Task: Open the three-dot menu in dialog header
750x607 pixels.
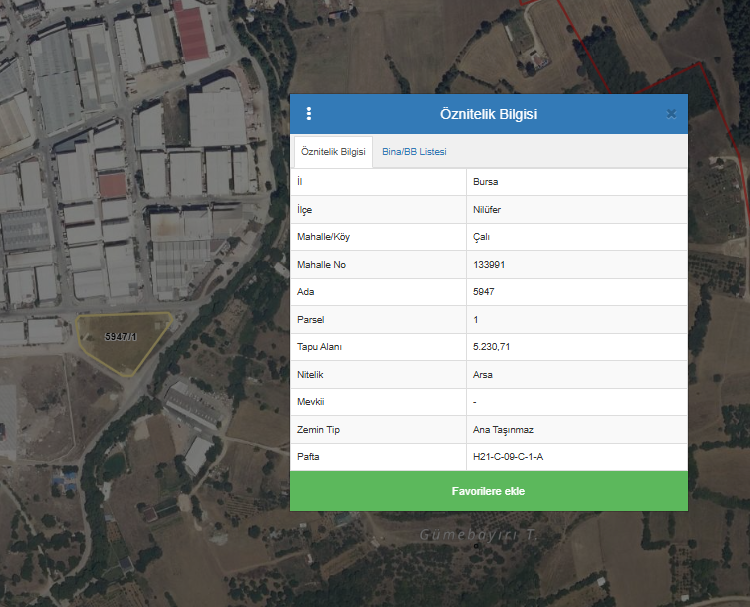Action: click(309, 114)
